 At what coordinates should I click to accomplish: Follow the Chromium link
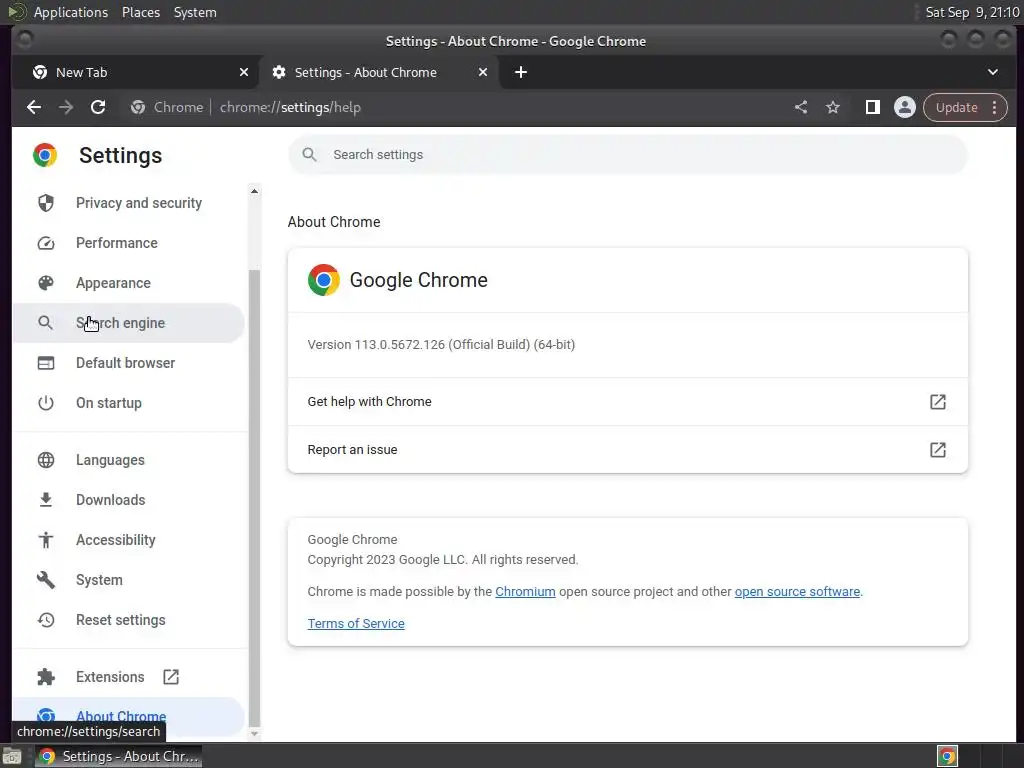525,592
